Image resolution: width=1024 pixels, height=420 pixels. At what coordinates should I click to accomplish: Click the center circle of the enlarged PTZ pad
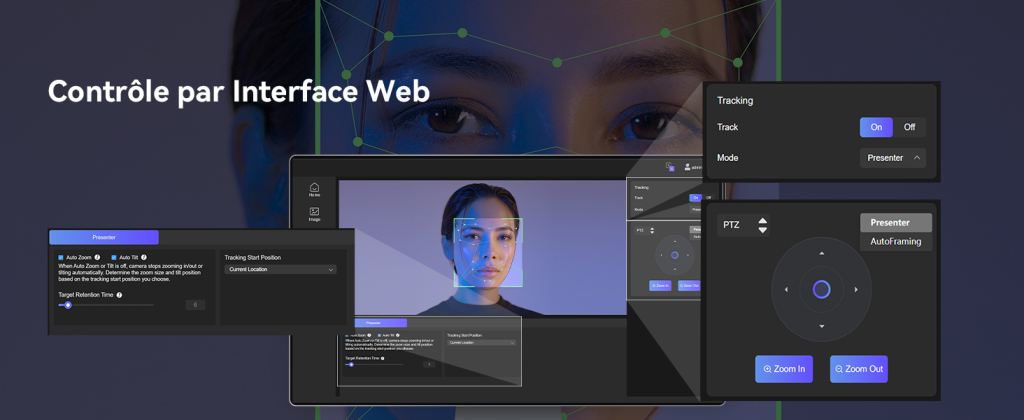(822, 289)
